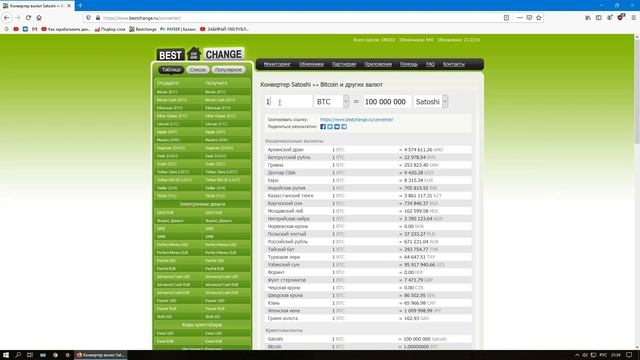The width and height of the screenshot is (640, 360).
Task: Share result via the last blue share icon
Action: click(344, 127)
